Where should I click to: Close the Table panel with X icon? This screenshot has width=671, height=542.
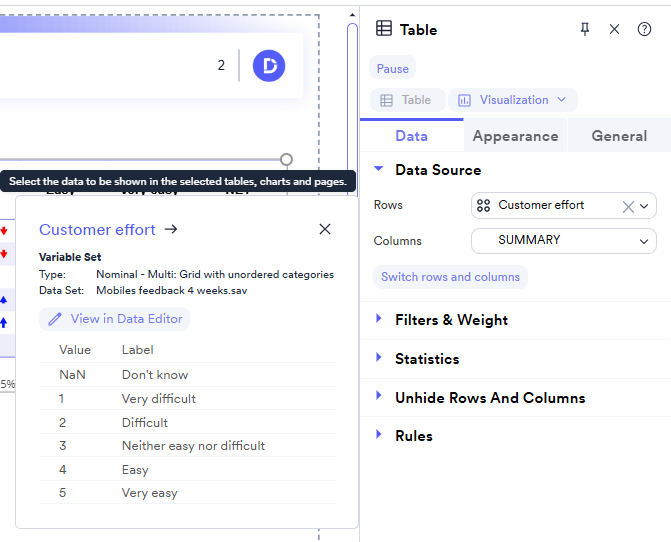coord(614,30)
